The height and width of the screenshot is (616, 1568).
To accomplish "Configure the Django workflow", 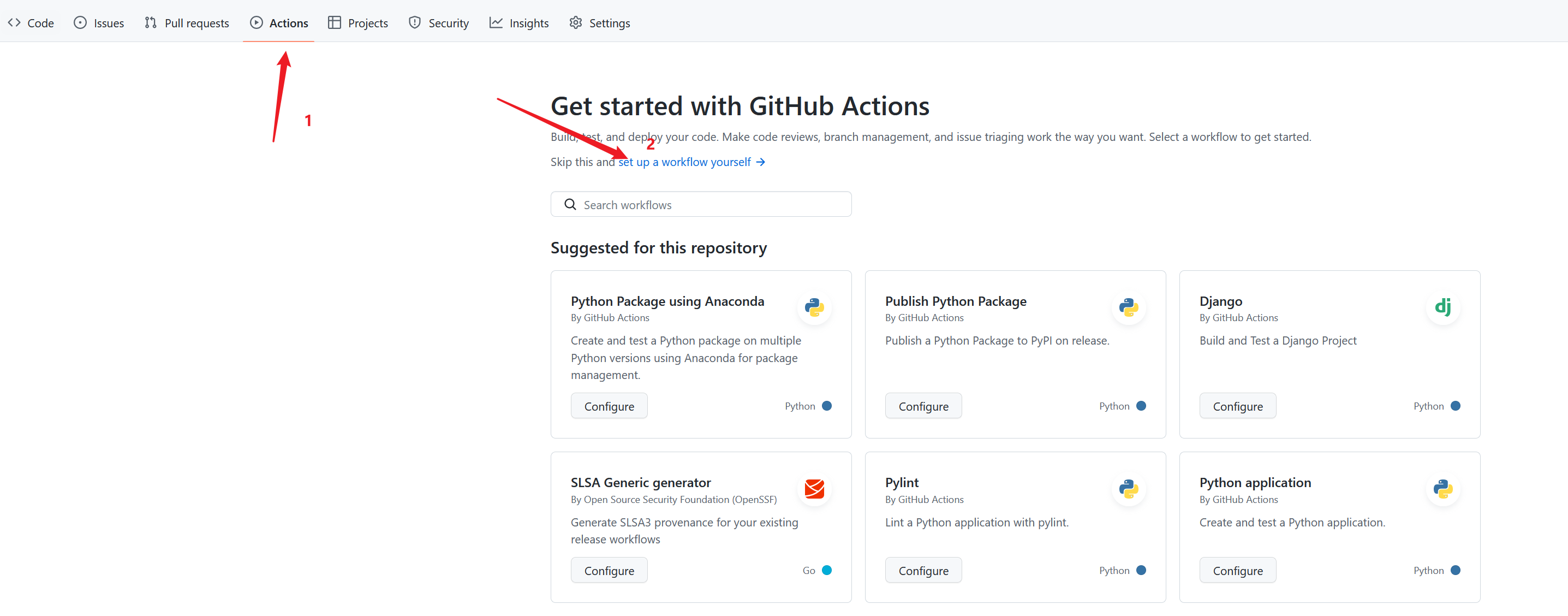I will click(1237, 406).
